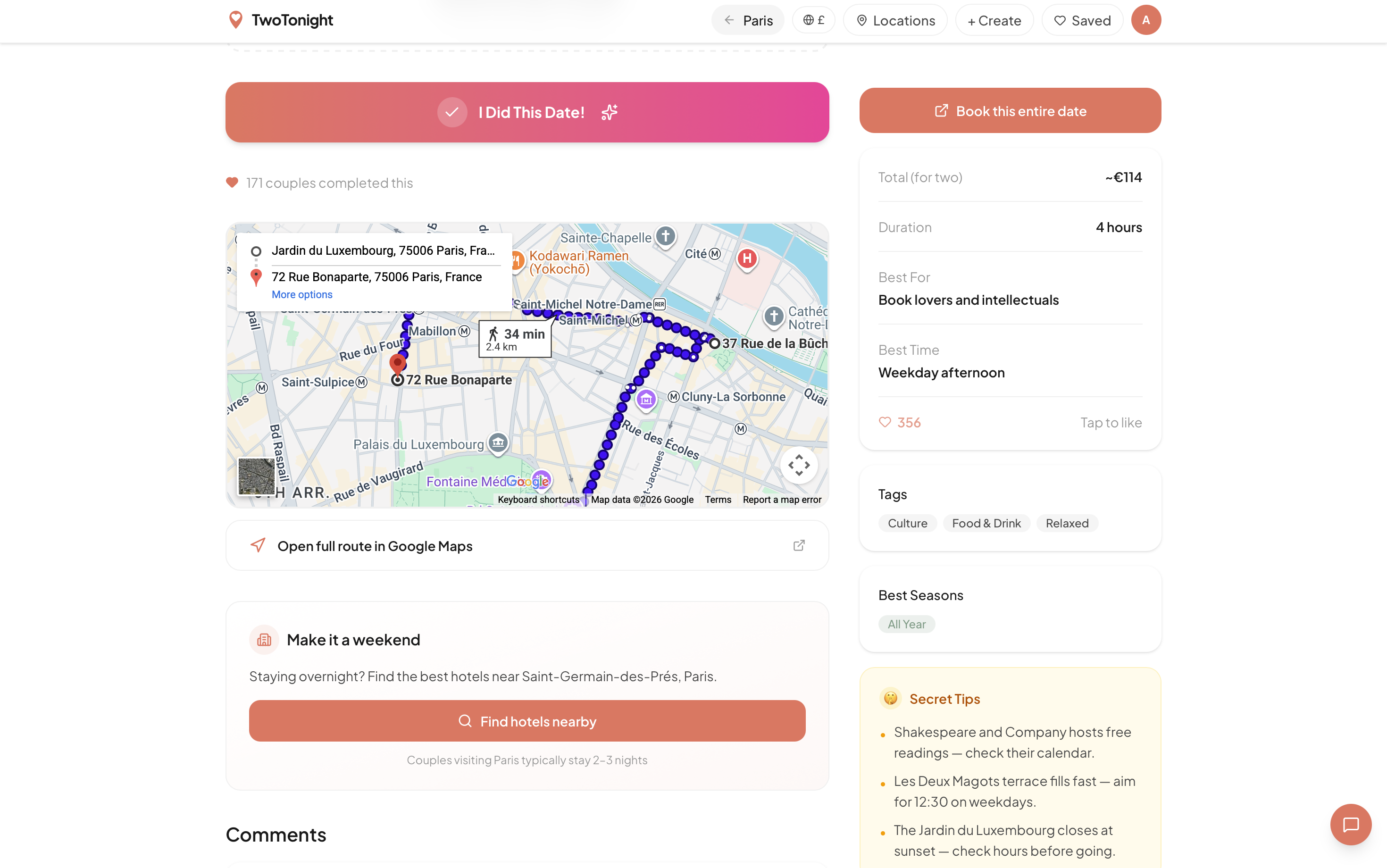
Task: Click the map fullscreen camera control
Action: coord(799,465)
